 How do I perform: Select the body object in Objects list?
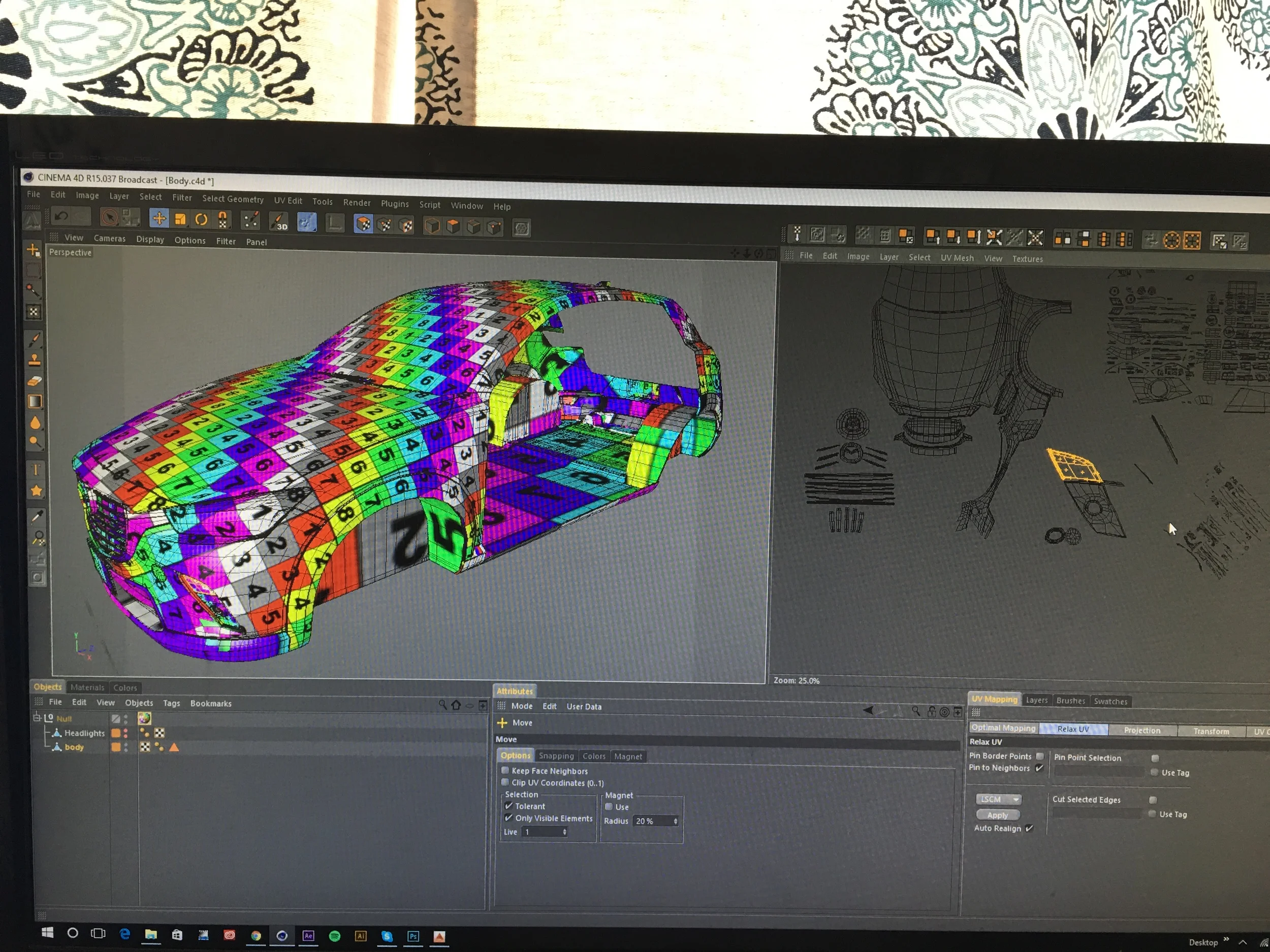pos(74,747)
